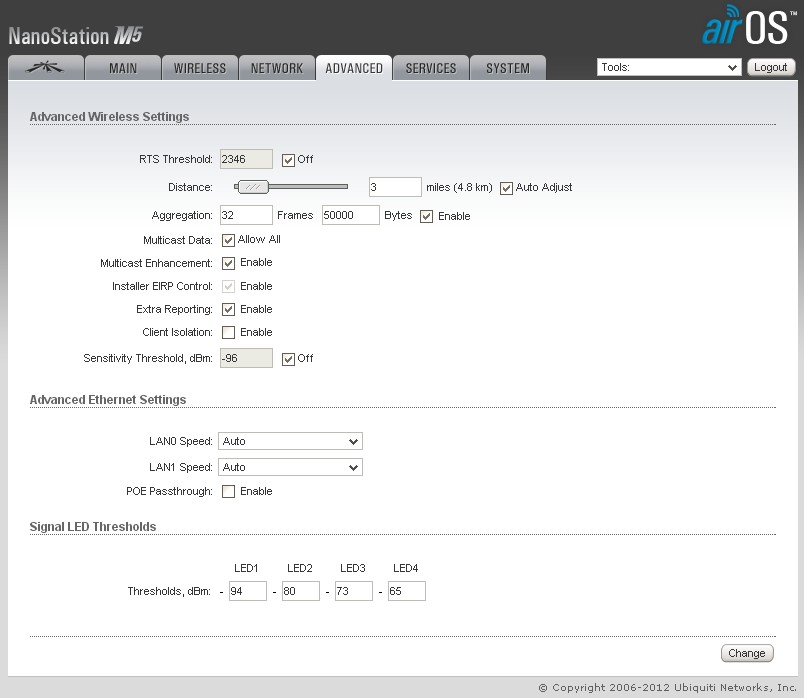Select the ADVANCED tab
804x698 pixels.
(354, 68)
